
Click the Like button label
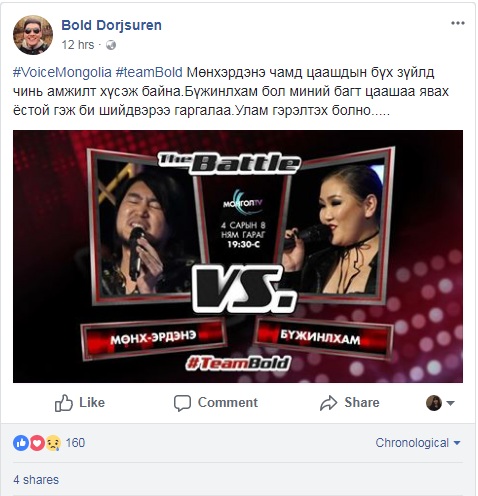tap(92, 403)
